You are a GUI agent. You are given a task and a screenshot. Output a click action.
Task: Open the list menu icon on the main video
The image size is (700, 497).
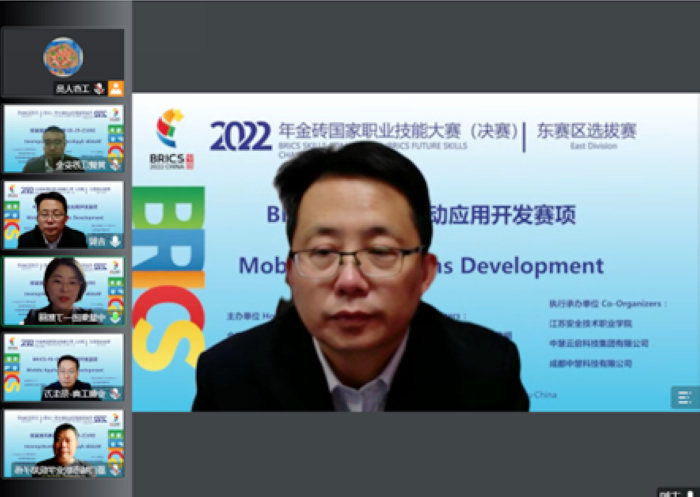point(684,397)
